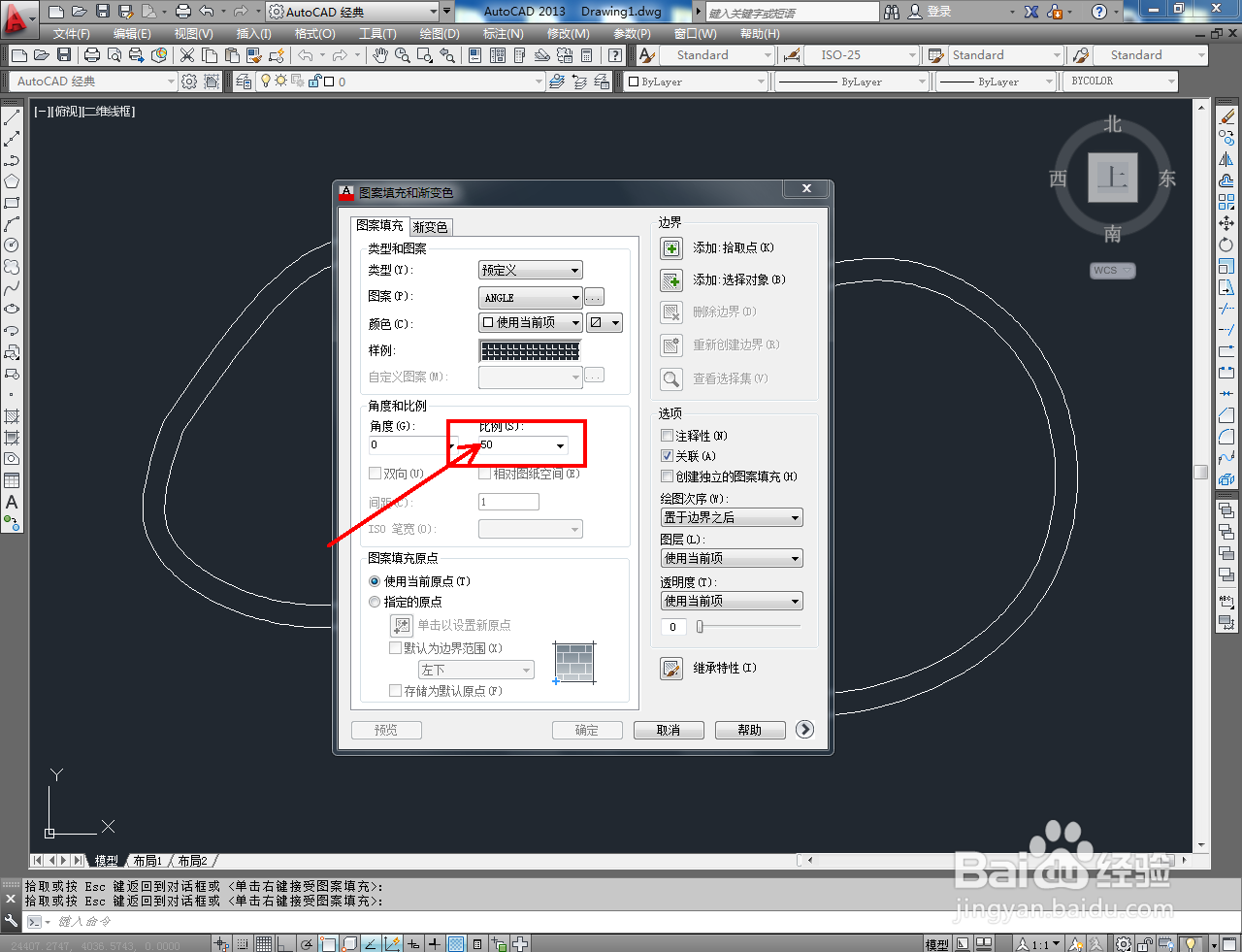Click the 角度 angle input field
The image size is (1242, 952).
tap(406, 445)
